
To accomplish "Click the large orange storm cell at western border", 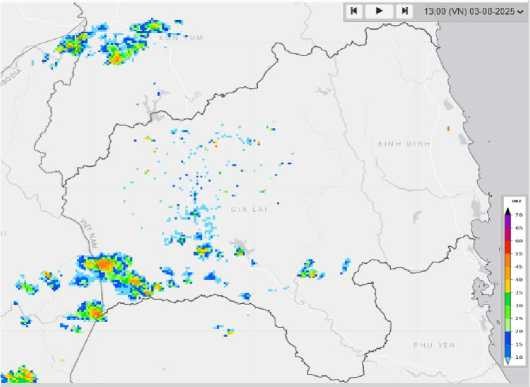I will pos(103,264).
